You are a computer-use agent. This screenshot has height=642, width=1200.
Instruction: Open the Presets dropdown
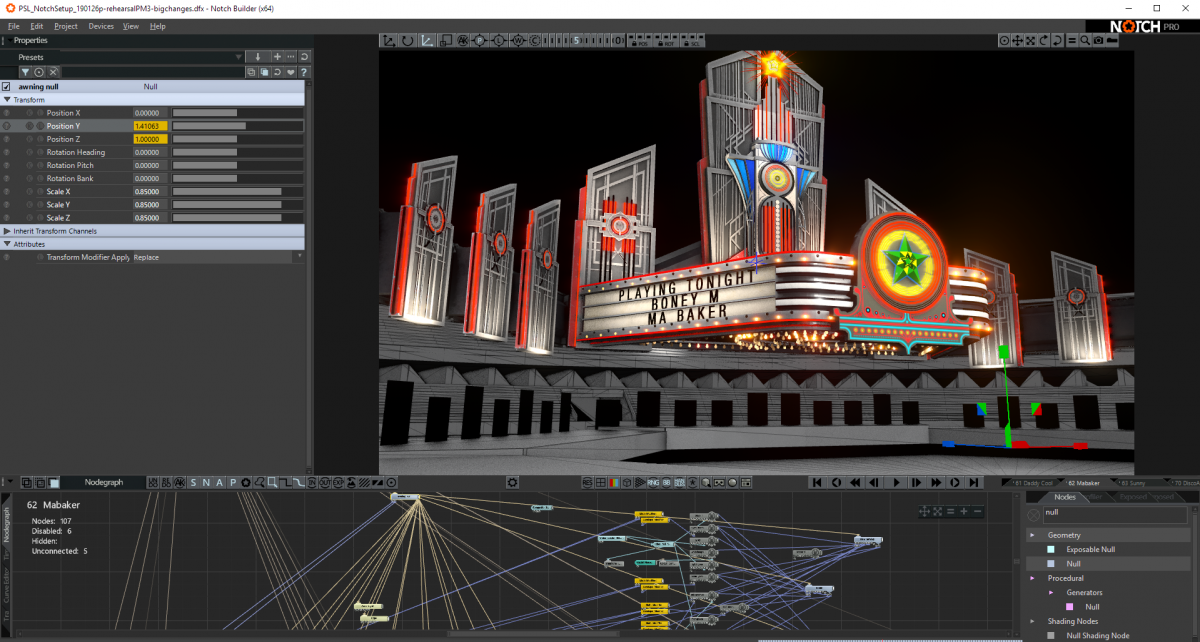tap(239, 57)
